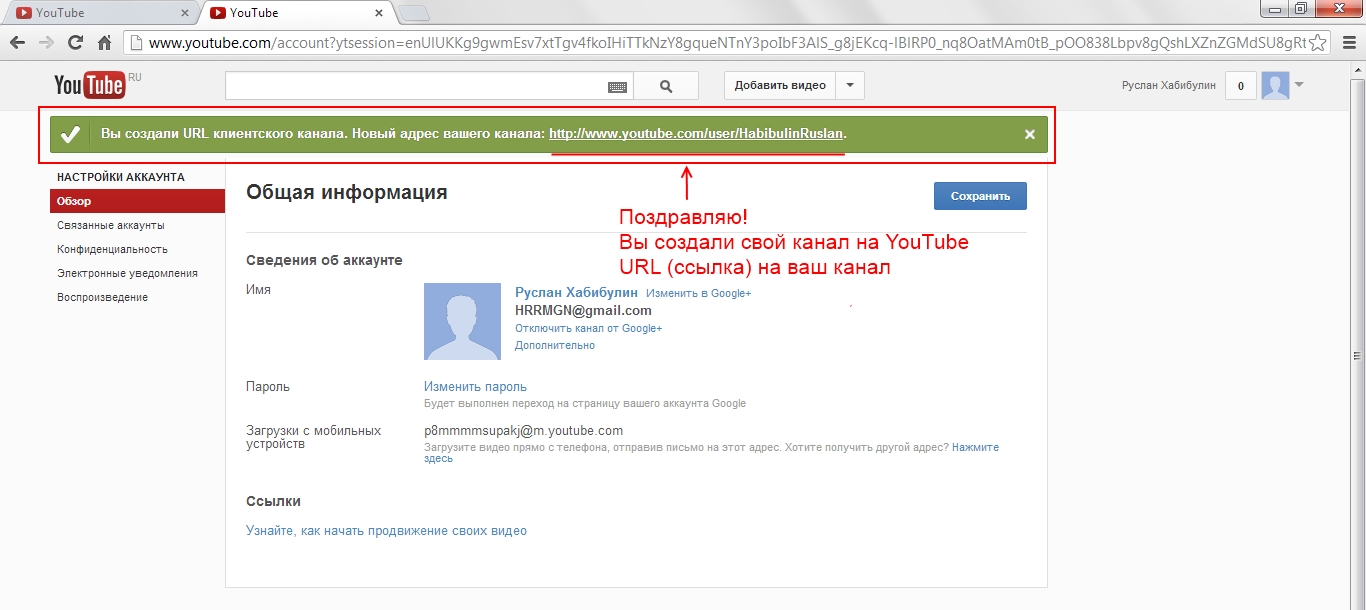The width and height of the screenshot is (1366, 610).
Task: Select Обзор in account settings
Action: (x=137, y=201)
